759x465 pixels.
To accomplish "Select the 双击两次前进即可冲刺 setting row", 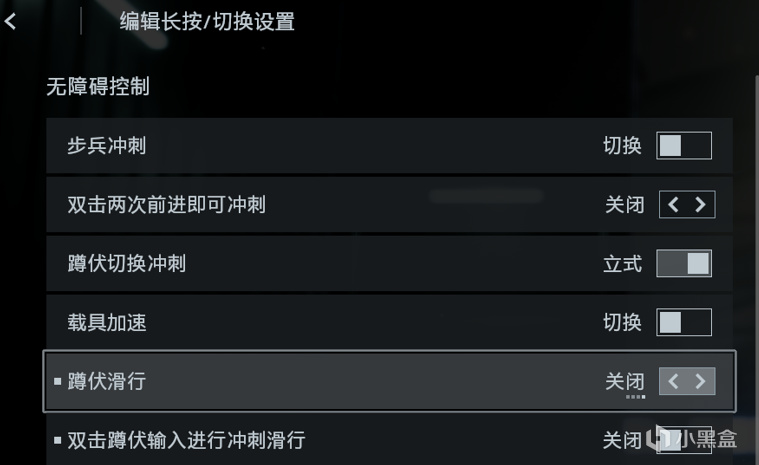I will [300, 205].
